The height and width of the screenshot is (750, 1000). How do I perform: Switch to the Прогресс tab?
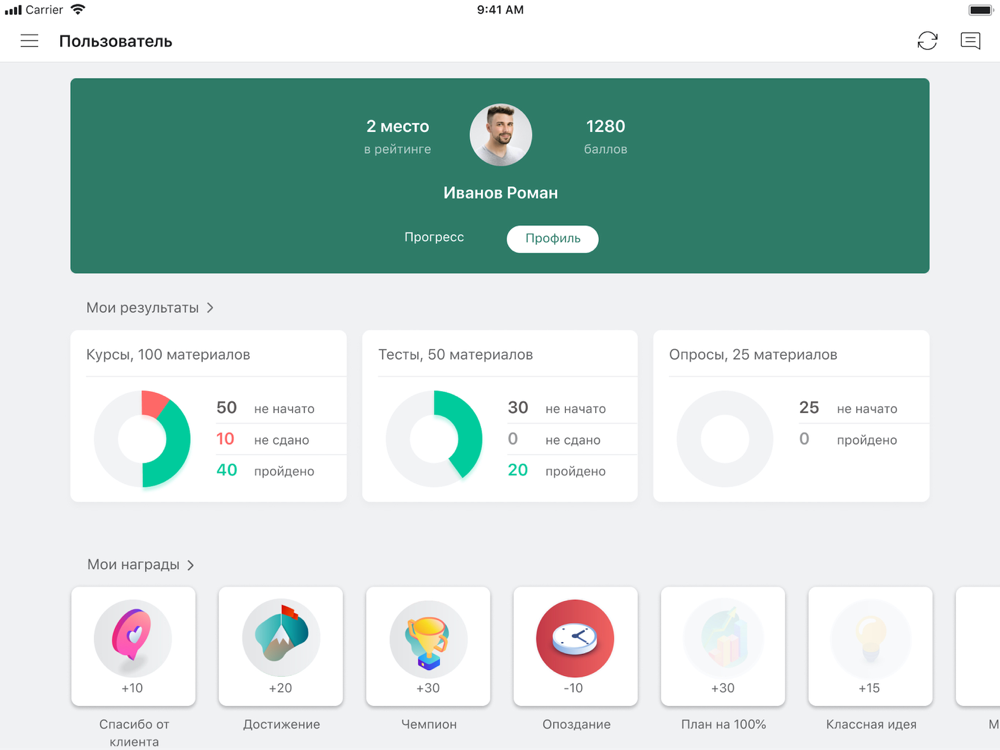coord(434,237)
